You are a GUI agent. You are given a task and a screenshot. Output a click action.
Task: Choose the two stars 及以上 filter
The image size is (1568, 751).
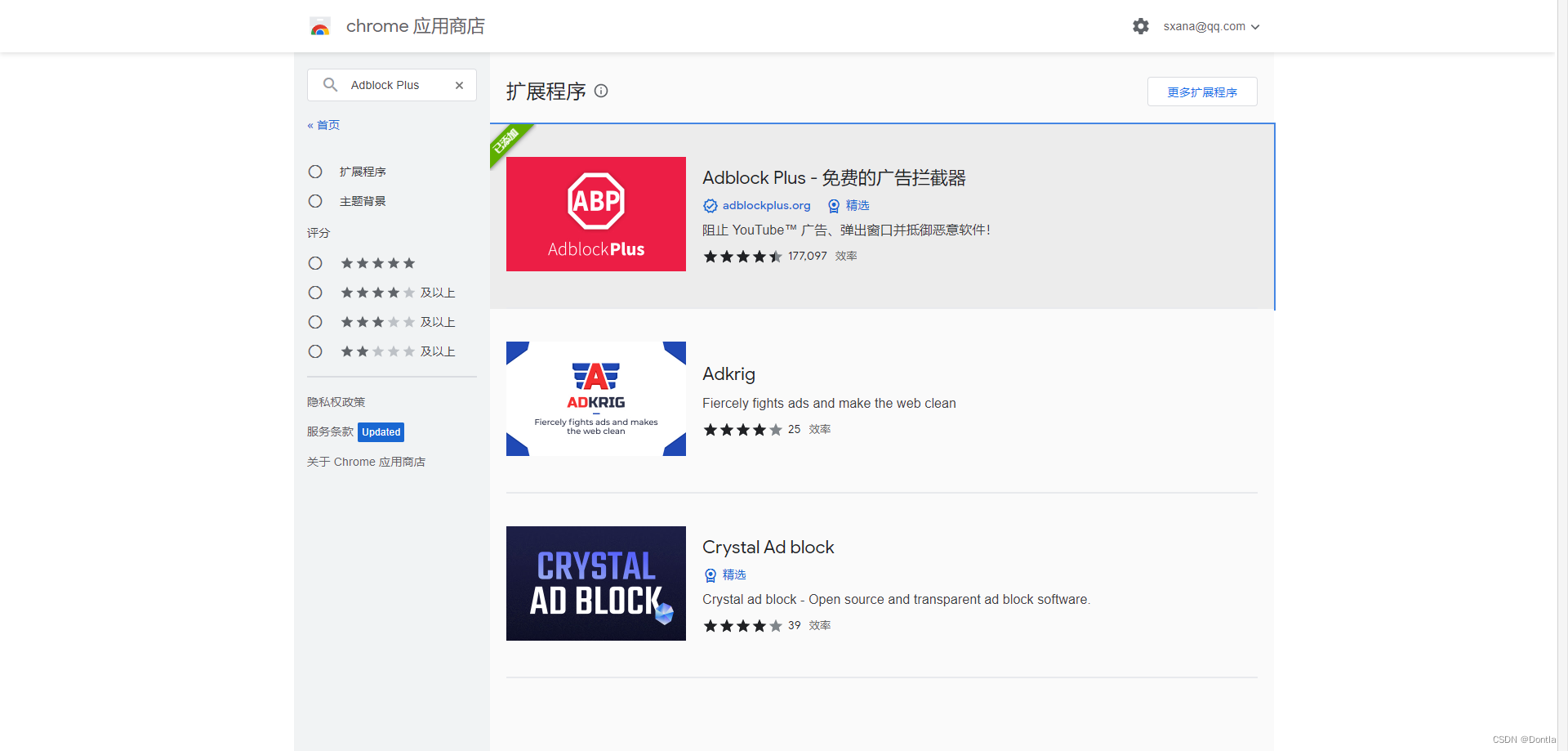coord(315,351)
